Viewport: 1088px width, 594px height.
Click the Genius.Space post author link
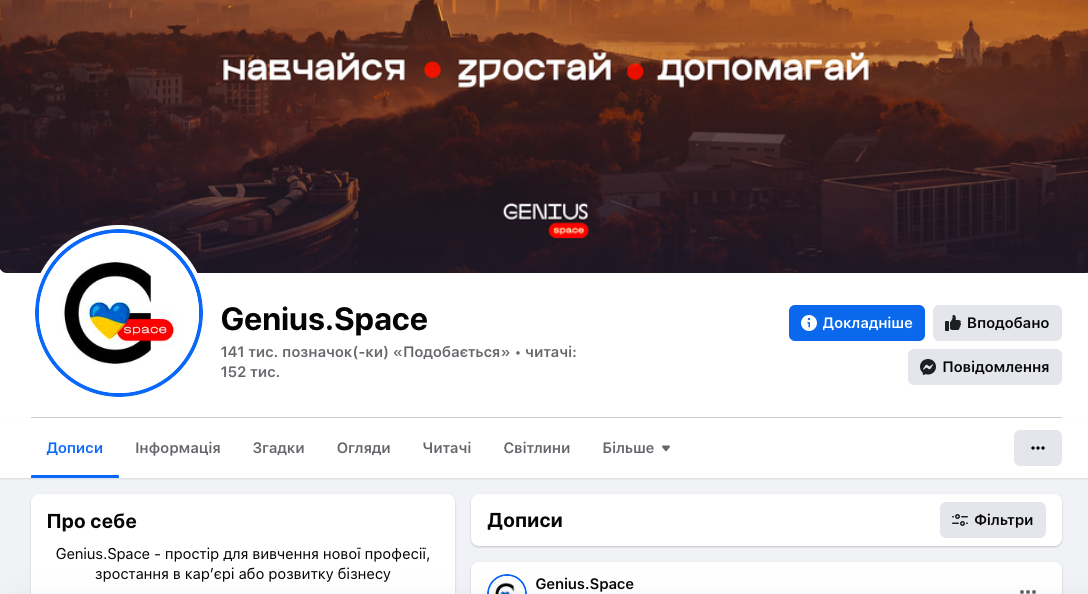click(x=584, y=584)
